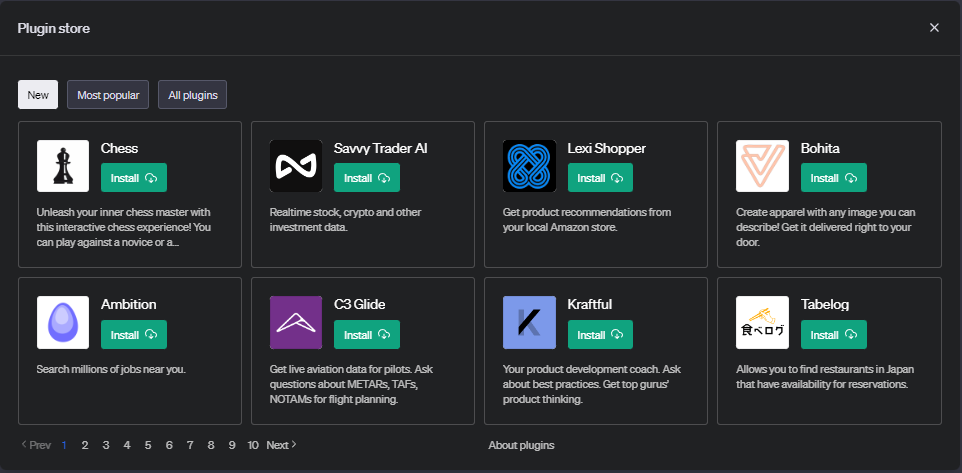This screenshot has height=473, width=962.
Task: Click the Bohita plugin title
Action: click(x=820, y=148)
